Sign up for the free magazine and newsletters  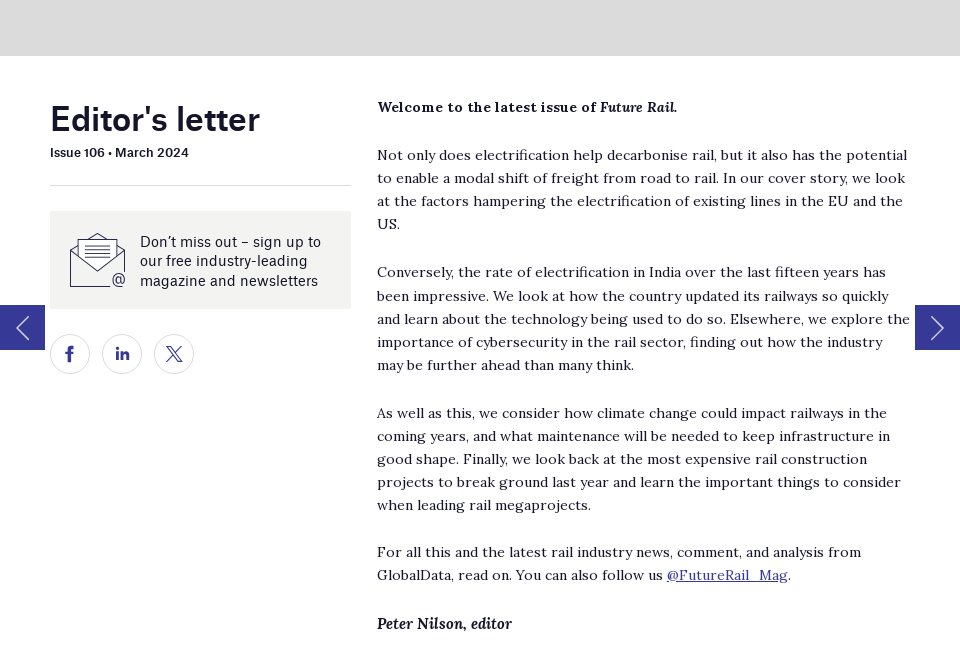pyautogui.click(x=230, y=261)
